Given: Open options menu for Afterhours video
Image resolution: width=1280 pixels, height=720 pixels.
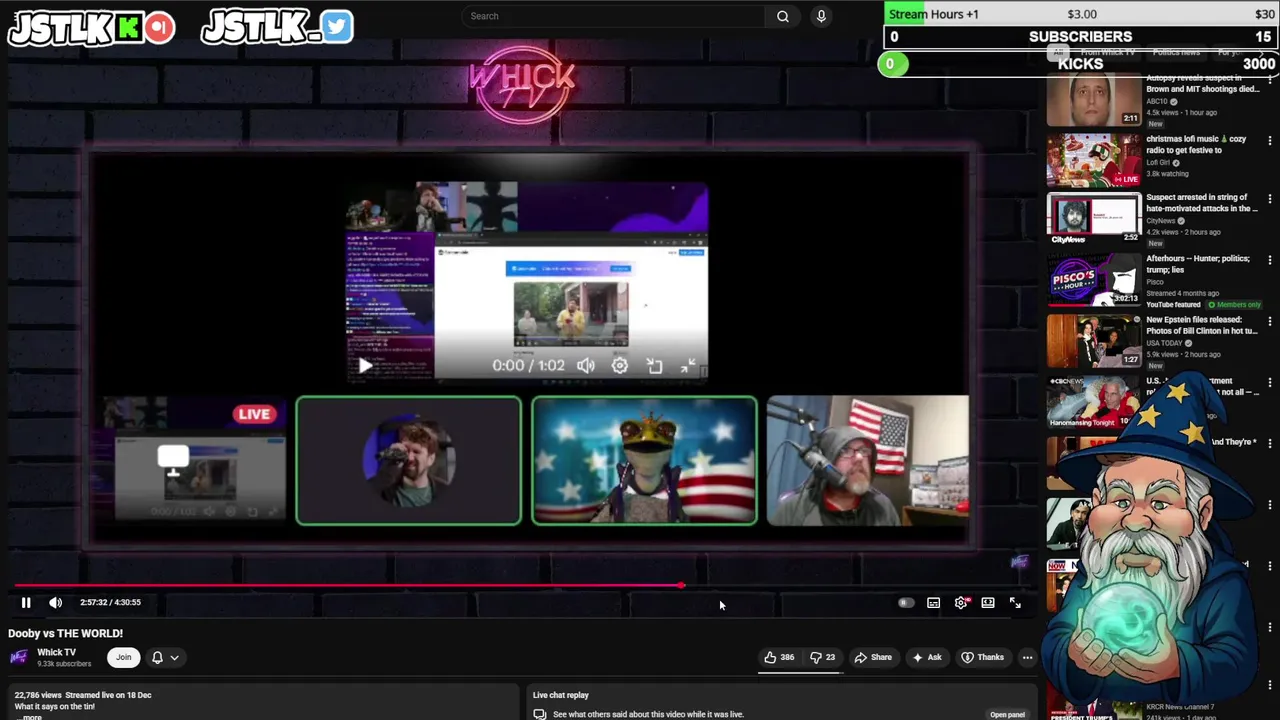Looking at the screenshot, I should (1270, 259).
